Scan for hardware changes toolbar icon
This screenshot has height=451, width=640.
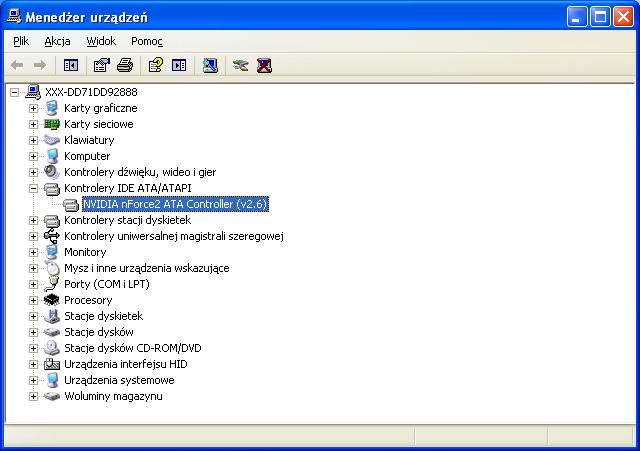(x=210, y=65)
